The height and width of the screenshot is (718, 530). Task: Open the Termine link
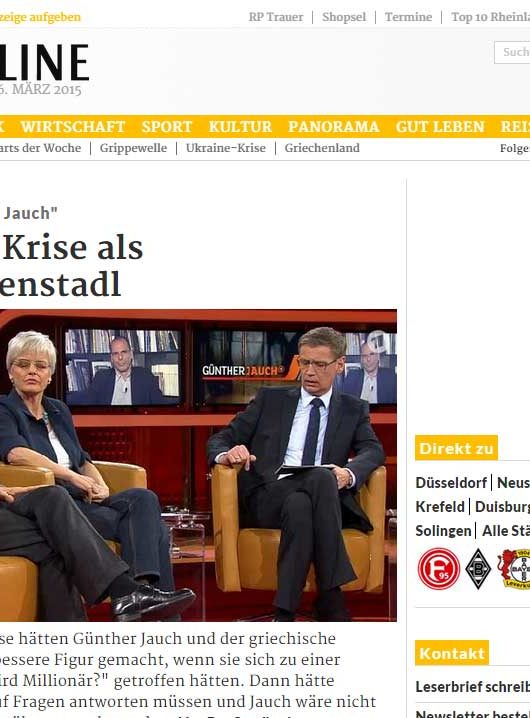[408, 17]
